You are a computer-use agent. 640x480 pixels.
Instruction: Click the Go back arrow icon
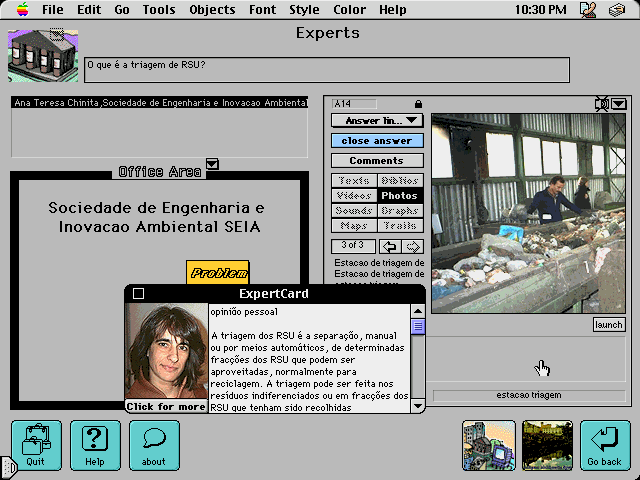tap(604, 445)
